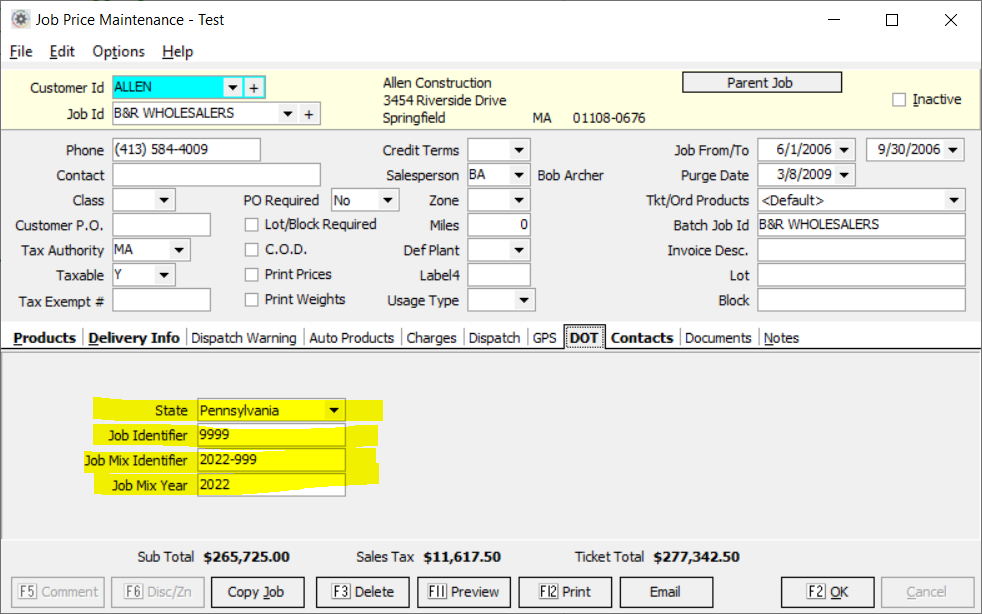
Task: Open the State dropdown showing Pennsylvania
Action: click(333, 410)
